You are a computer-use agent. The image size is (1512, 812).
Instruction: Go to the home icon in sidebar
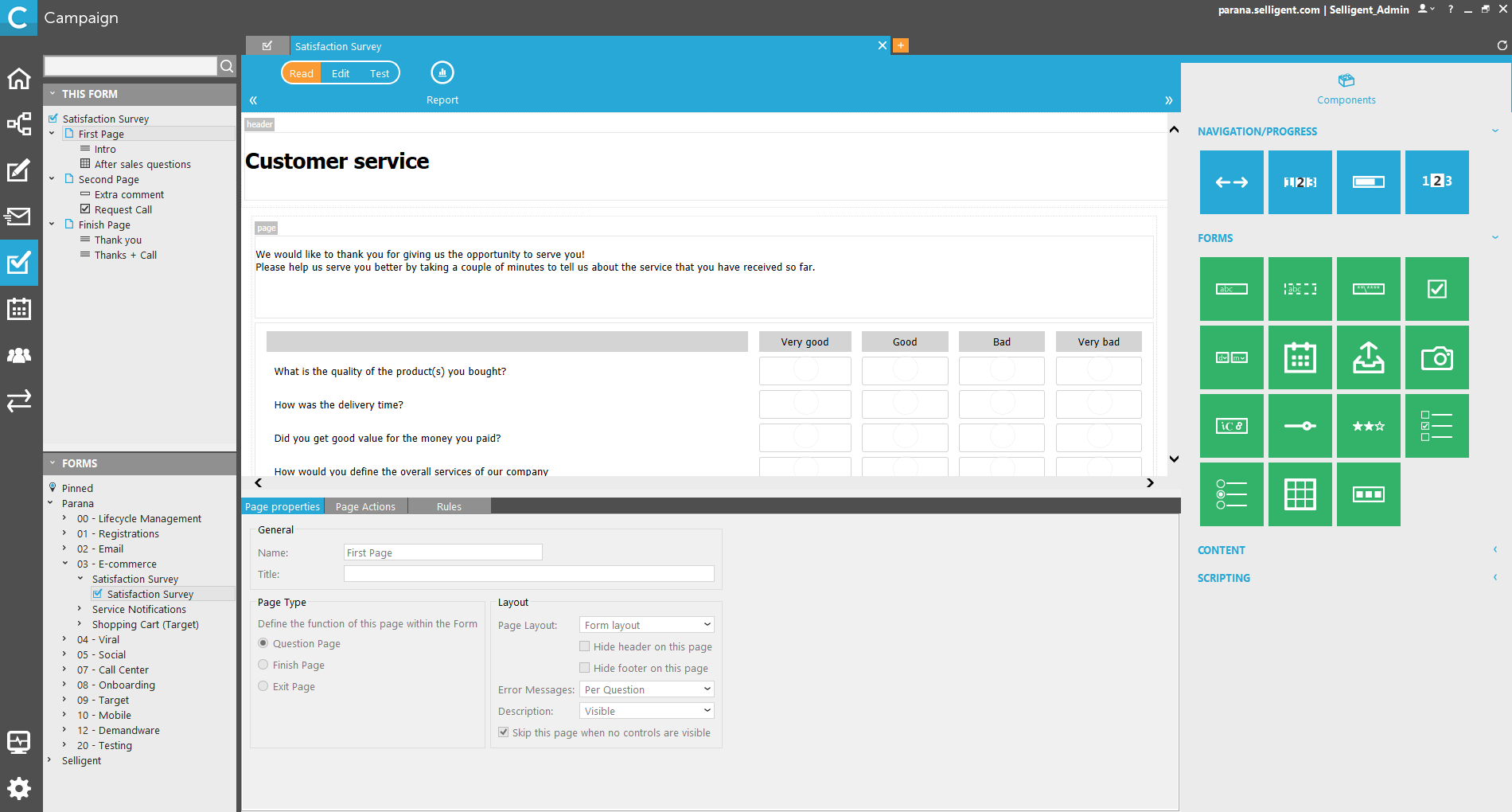[19, 79]
